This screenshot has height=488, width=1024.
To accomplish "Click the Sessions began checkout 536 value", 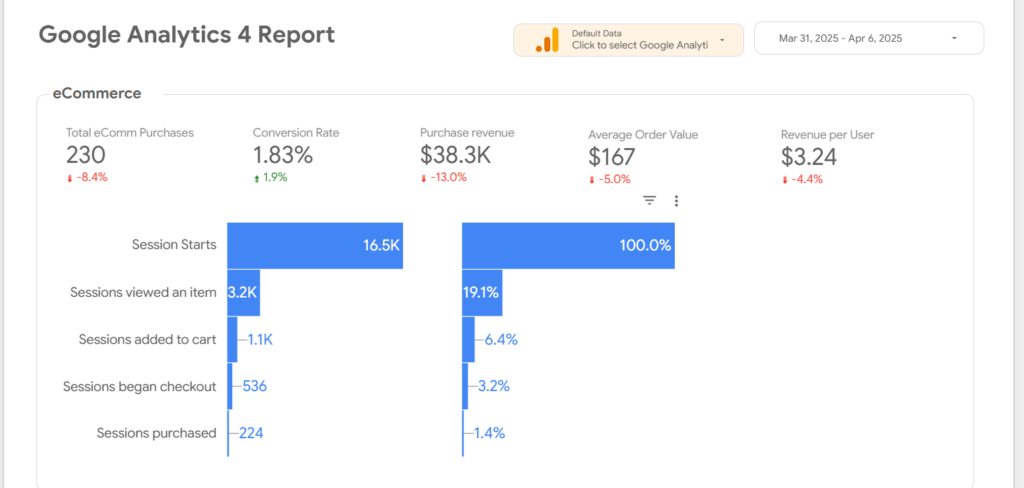I will 253,386.
